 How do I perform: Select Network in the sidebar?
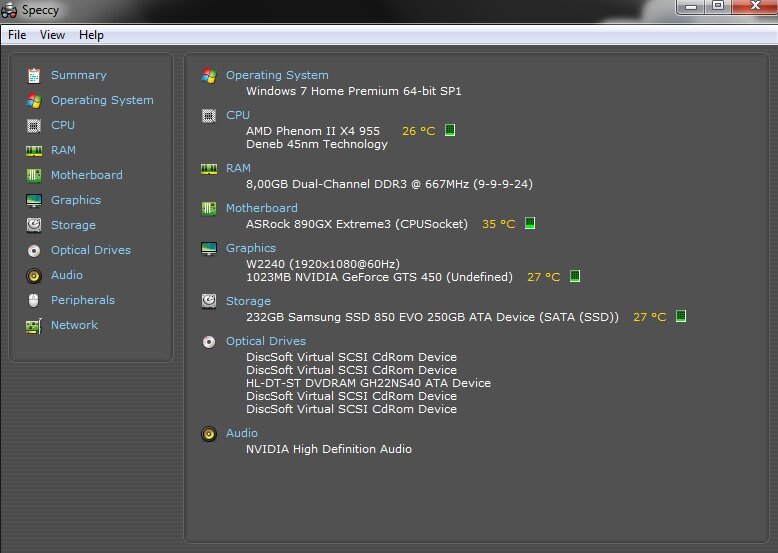click(74, 325)
